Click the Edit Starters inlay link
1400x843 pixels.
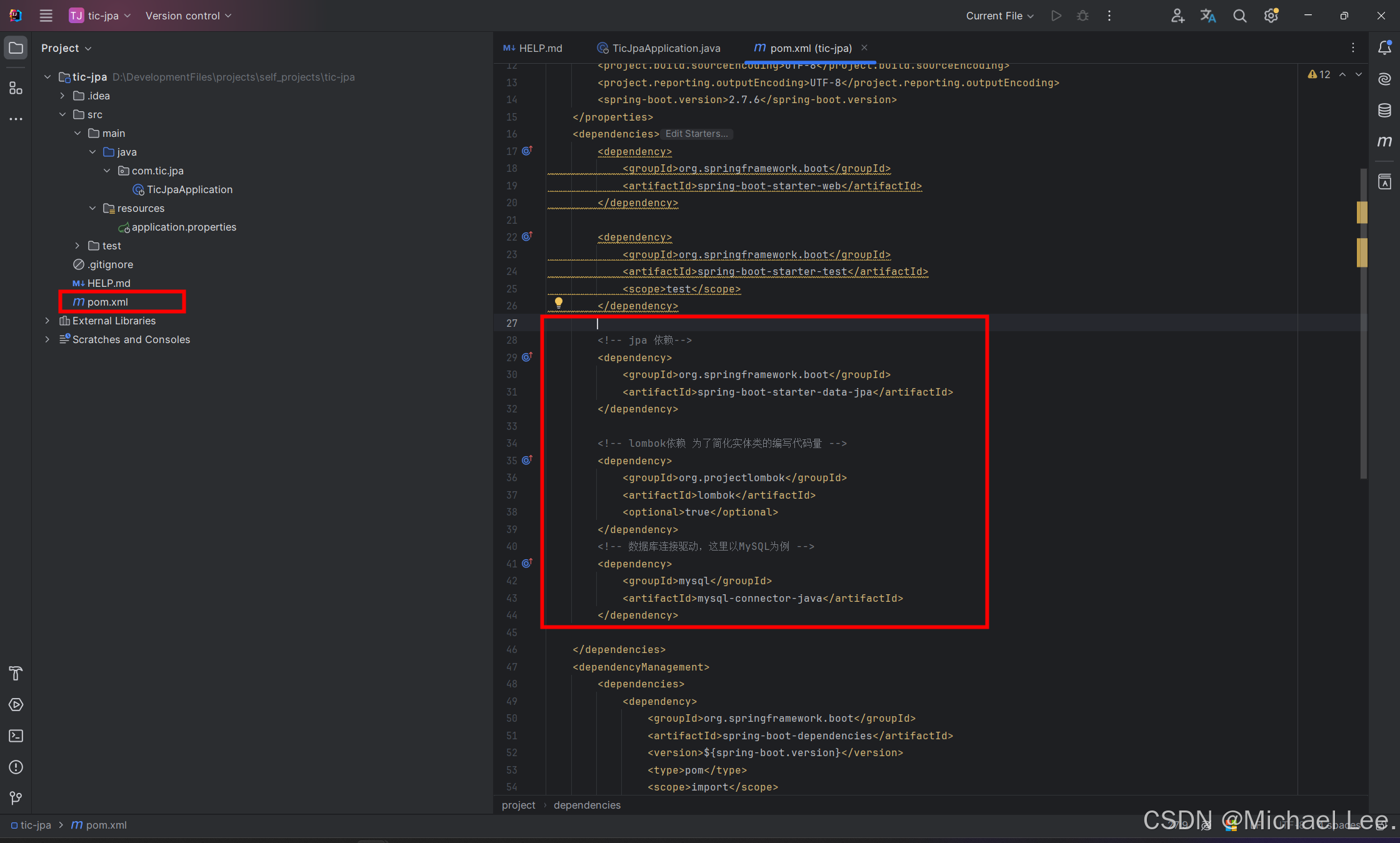coord(696,134)
